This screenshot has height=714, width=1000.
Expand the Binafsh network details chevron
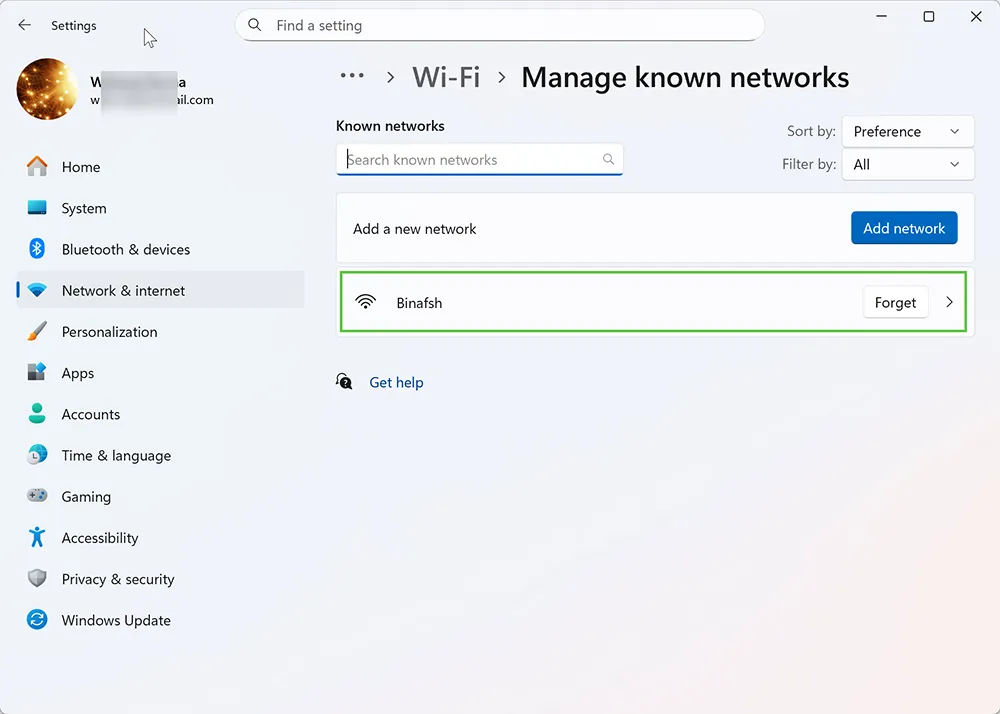pyautogui.click(x=948, y=302)
